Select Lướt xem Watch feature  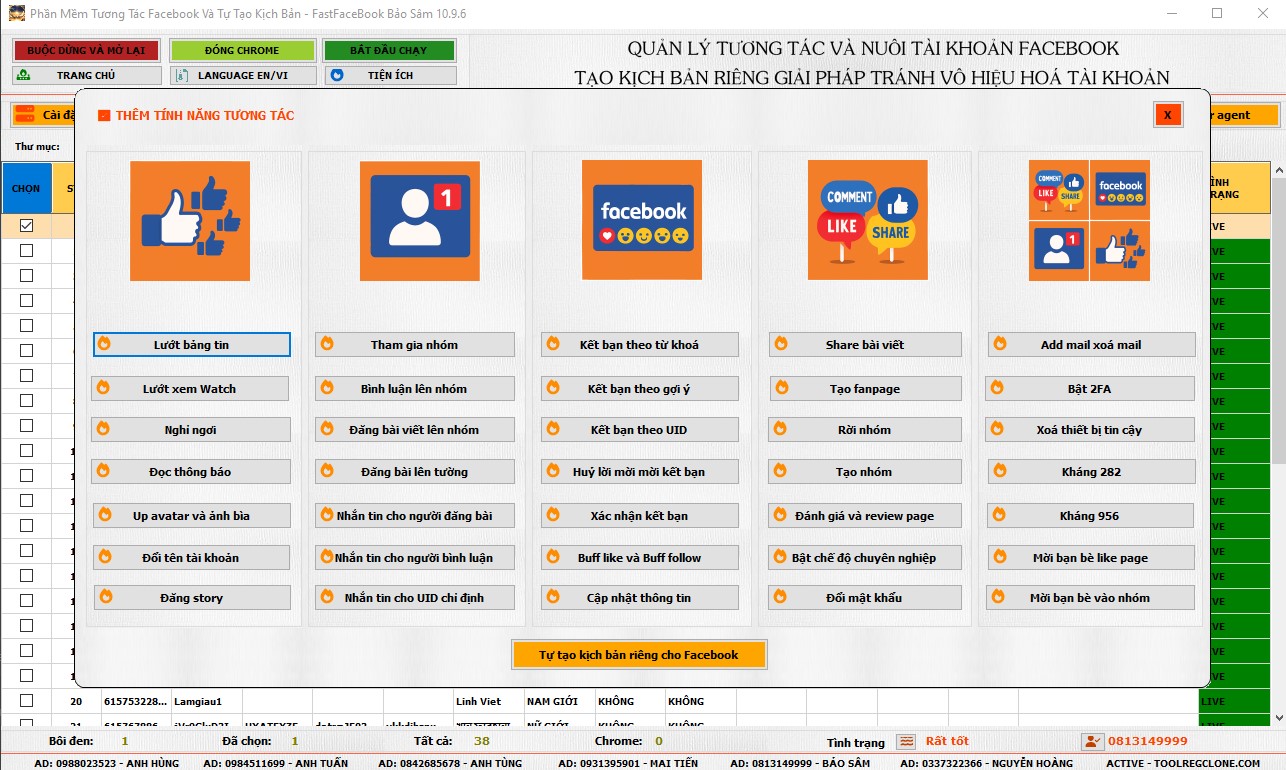pyautogui.click(x=190, y=389)
